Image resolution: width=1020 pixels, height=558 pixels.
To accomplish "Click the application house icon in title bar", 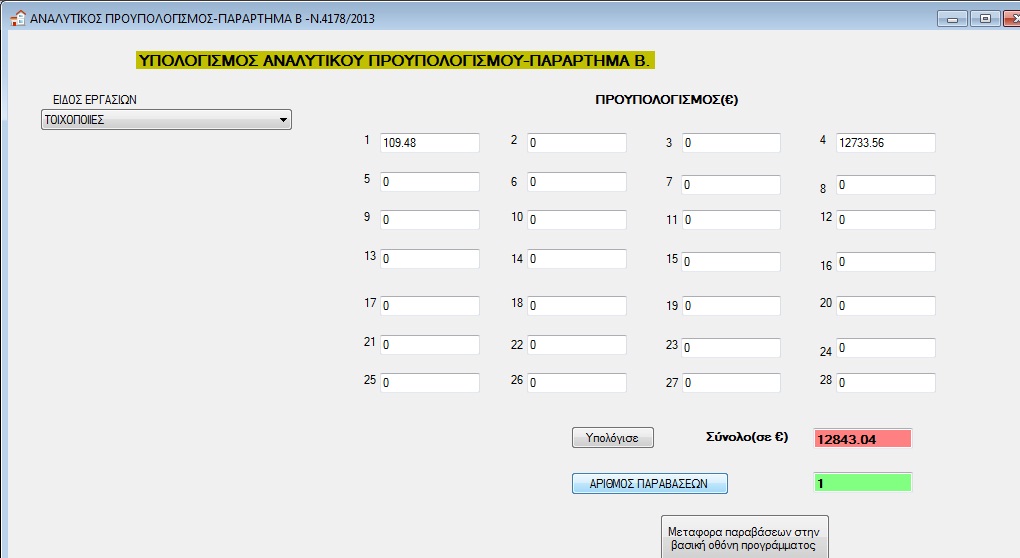I will 16,18.
